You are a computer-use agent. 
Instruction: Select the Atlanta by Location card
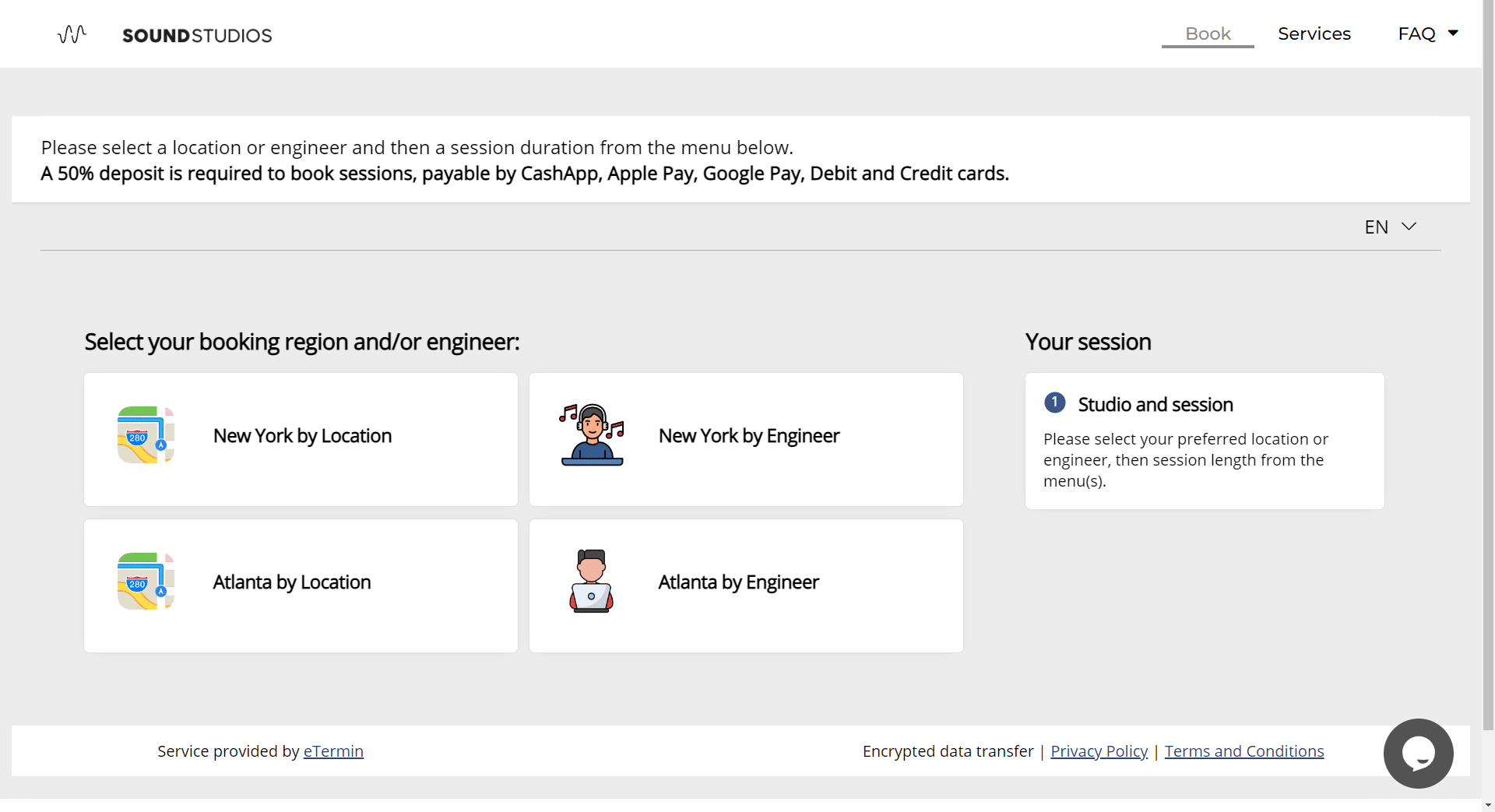pyautogui.click(x=301, y=585)
